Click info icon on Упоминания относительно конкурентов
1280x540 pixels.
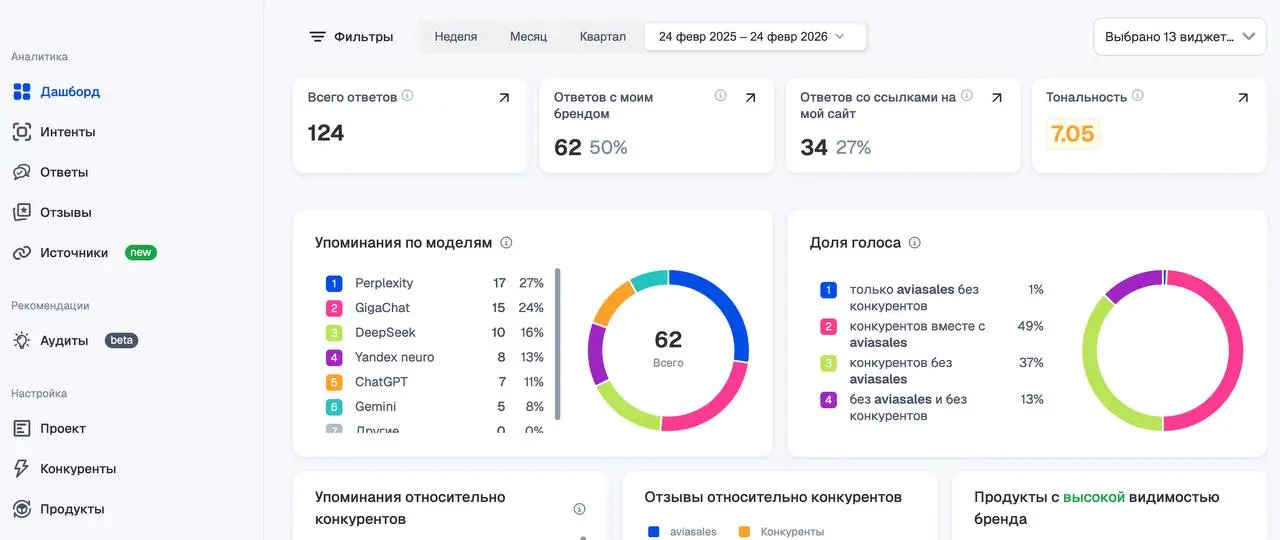click(579, 509)
